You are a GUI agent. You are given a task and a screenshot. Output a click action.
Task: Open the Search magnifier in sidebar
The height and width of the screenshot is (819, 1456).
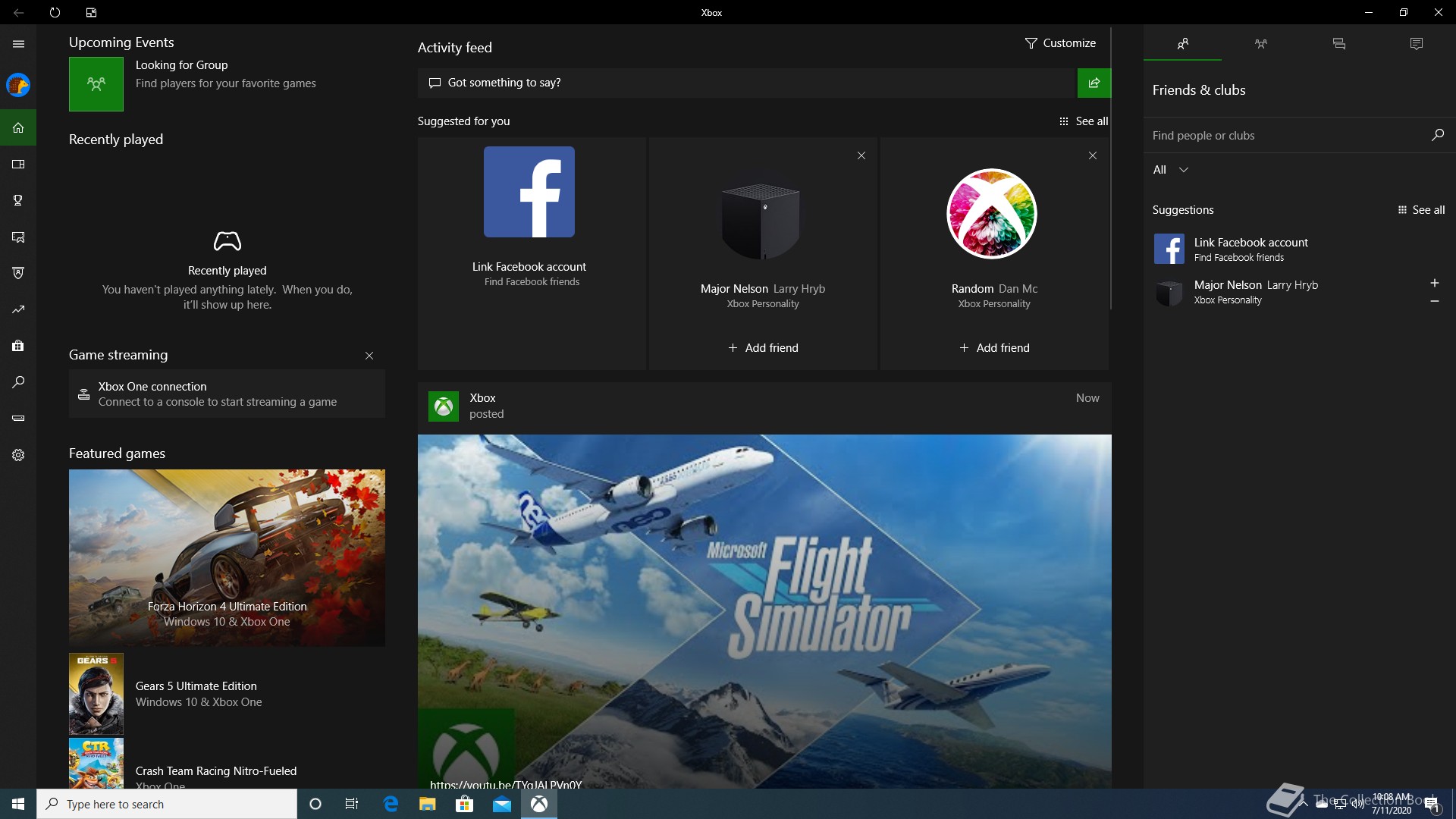[18, 382]
